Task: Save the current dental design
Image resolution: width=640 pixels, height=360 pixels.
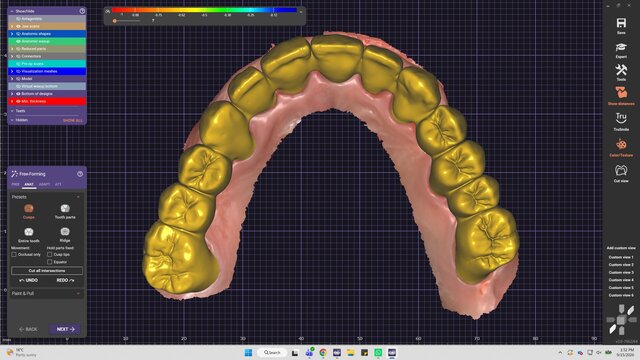Action: pyautogui.click(x=621, y=26)
